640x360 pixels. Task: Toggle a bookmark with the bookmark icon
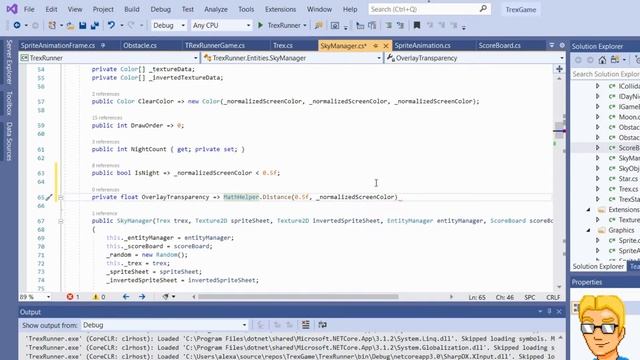coord(417,25)
